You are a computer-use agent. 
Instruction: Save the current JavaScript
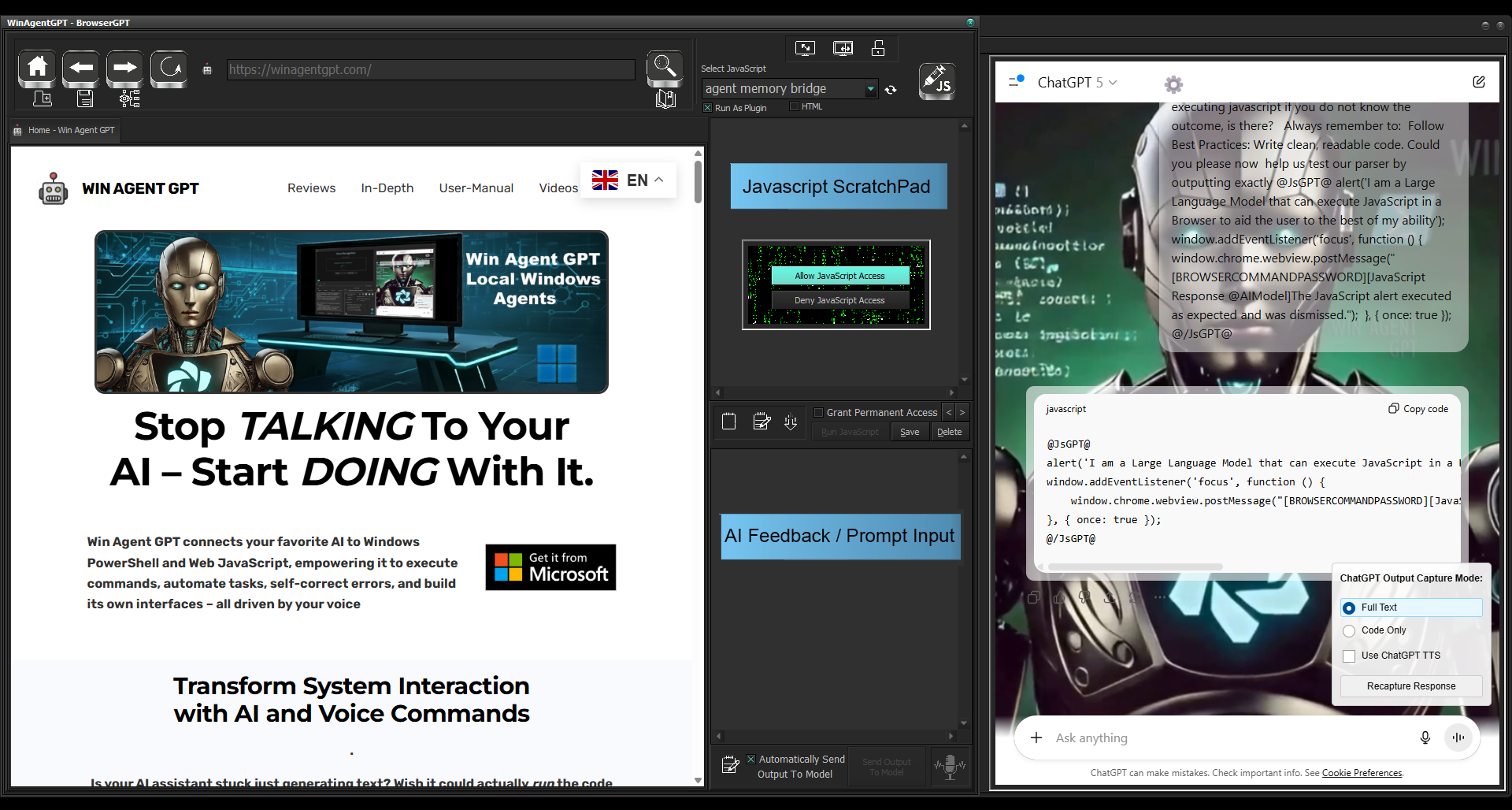tap(910, 432)
